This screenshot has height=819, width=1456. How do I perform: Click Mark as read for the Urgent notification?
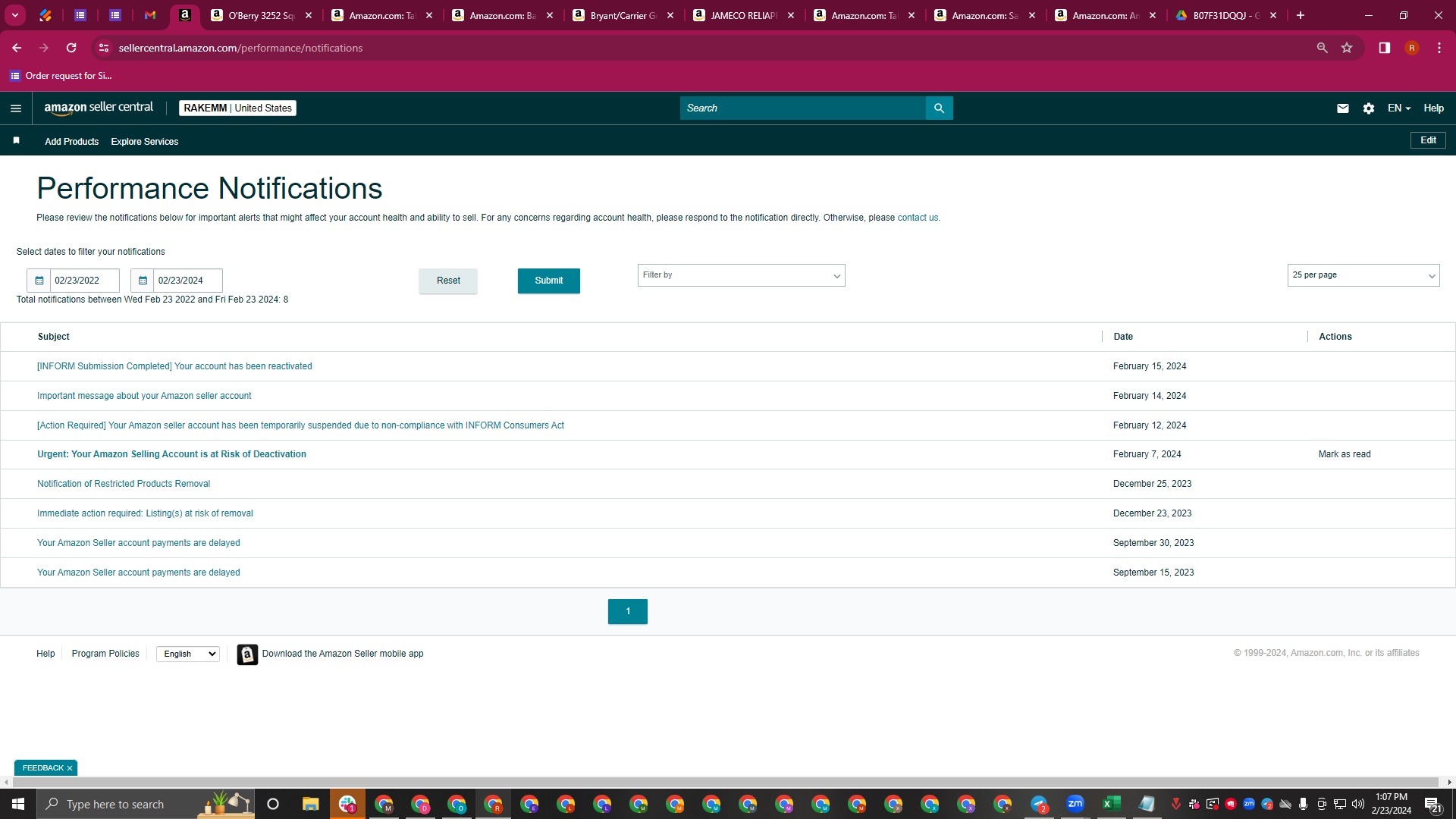click(x=1345, y=454)
